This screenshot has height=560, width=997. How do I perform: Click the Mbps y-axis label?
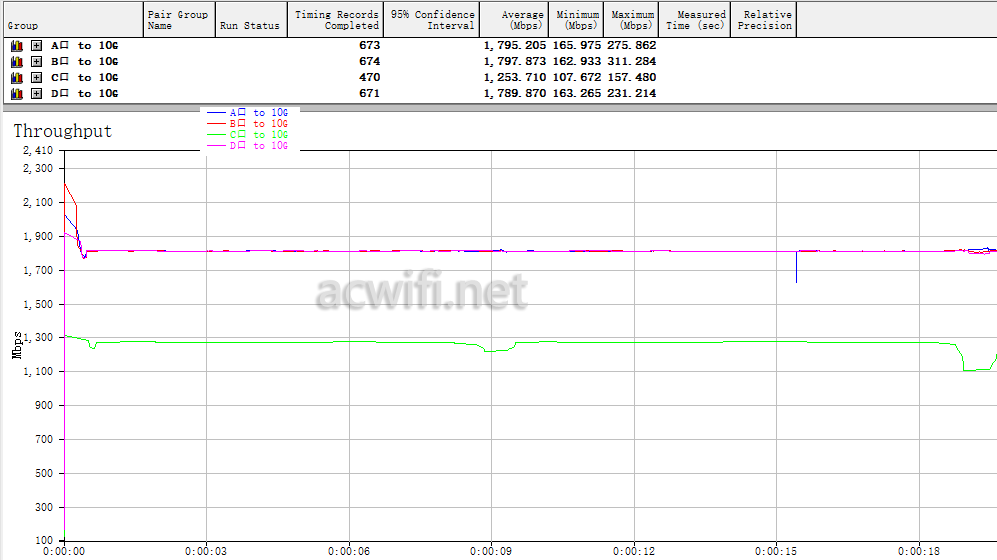click(17, 345)
